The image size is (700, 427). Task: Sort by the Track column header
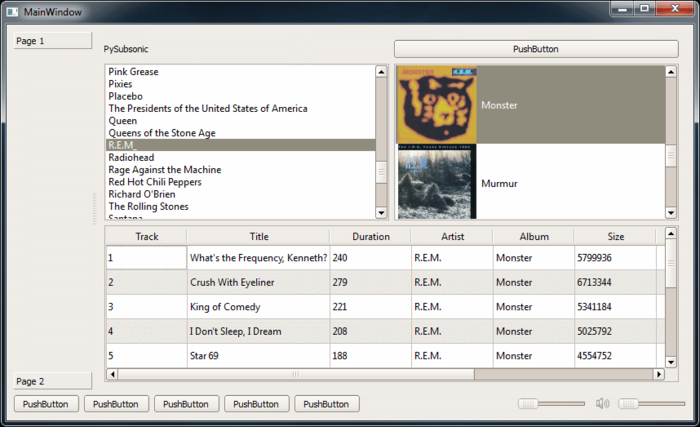(147, 236)
